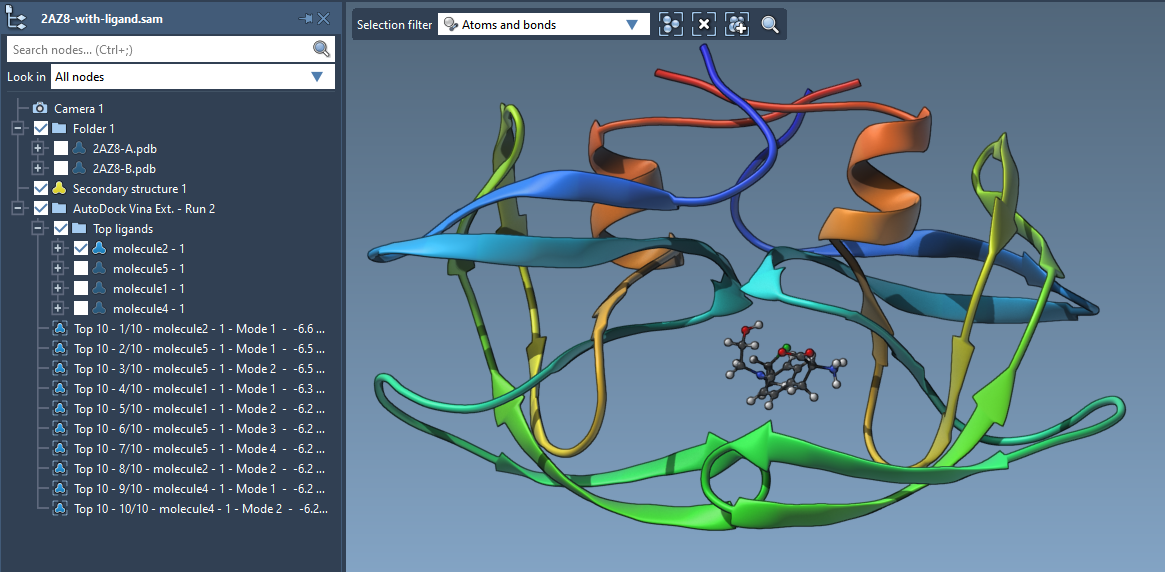Screen dimensions: 1165x572
Task: Expand the 2AZ8-B.pdb tree node
Action: (38, 168)
